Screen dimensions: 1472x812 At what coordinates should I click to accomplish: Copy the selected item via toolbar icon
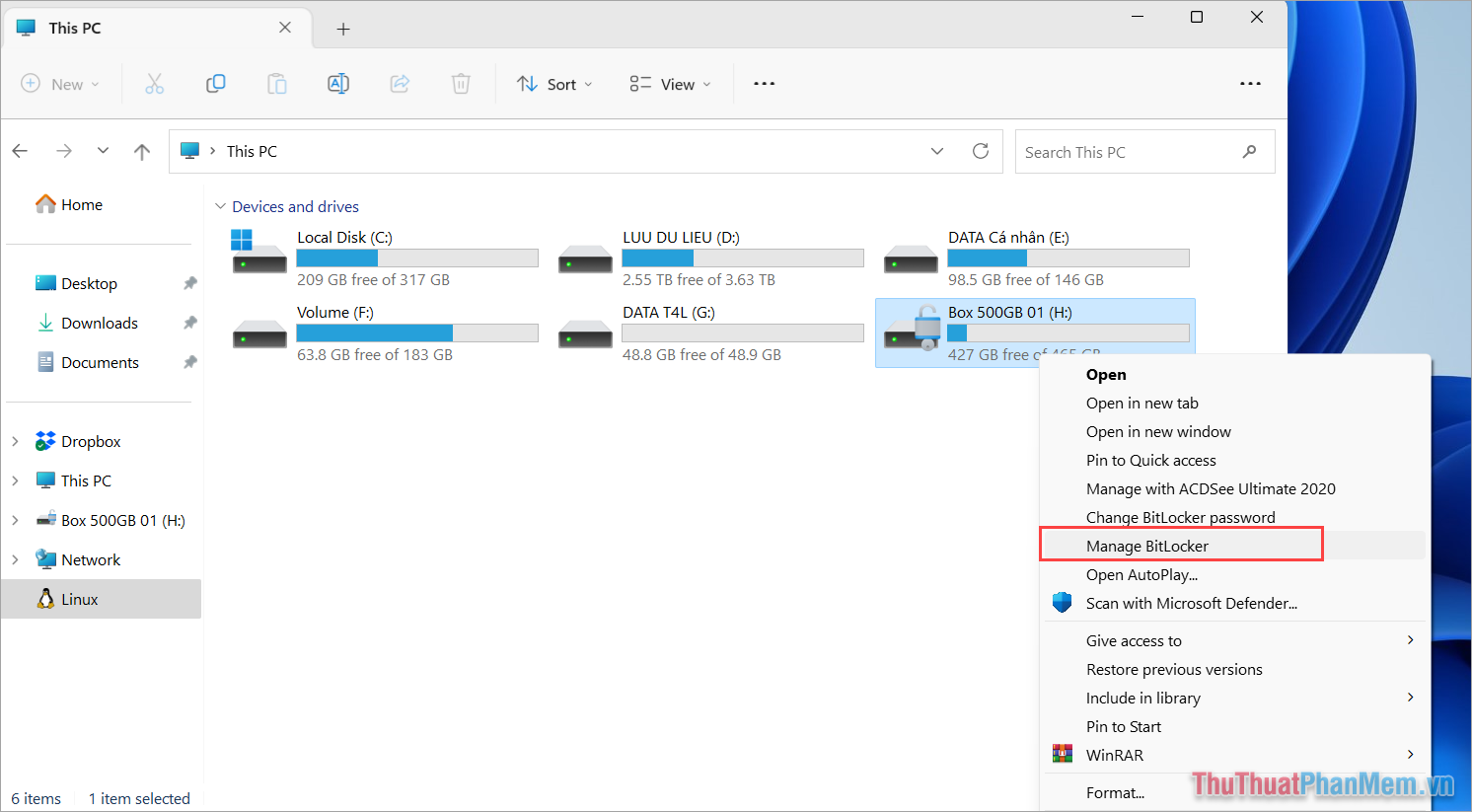pyautogui.click(x=215, y=84)
